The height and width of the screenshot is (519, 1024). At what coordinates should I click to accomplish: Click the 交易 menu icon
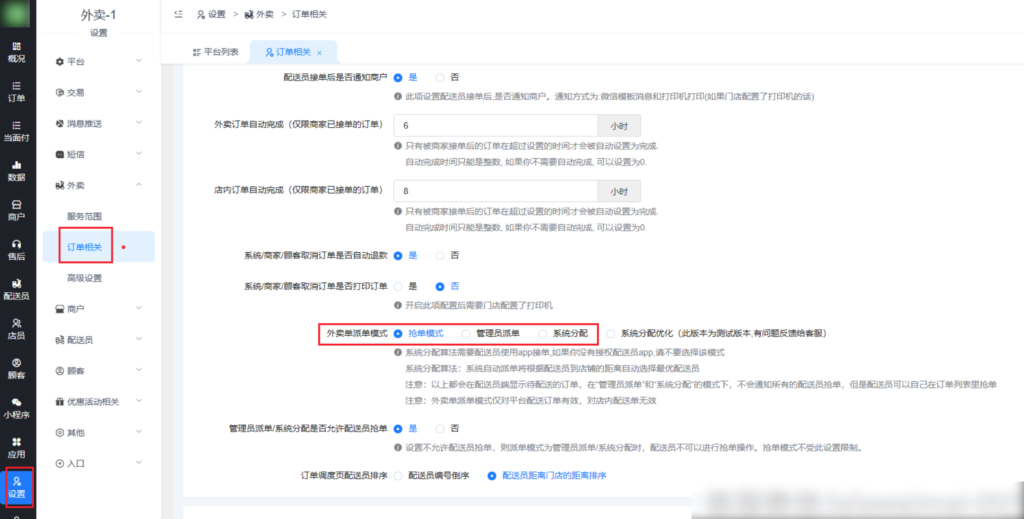(x=60, y=93)
